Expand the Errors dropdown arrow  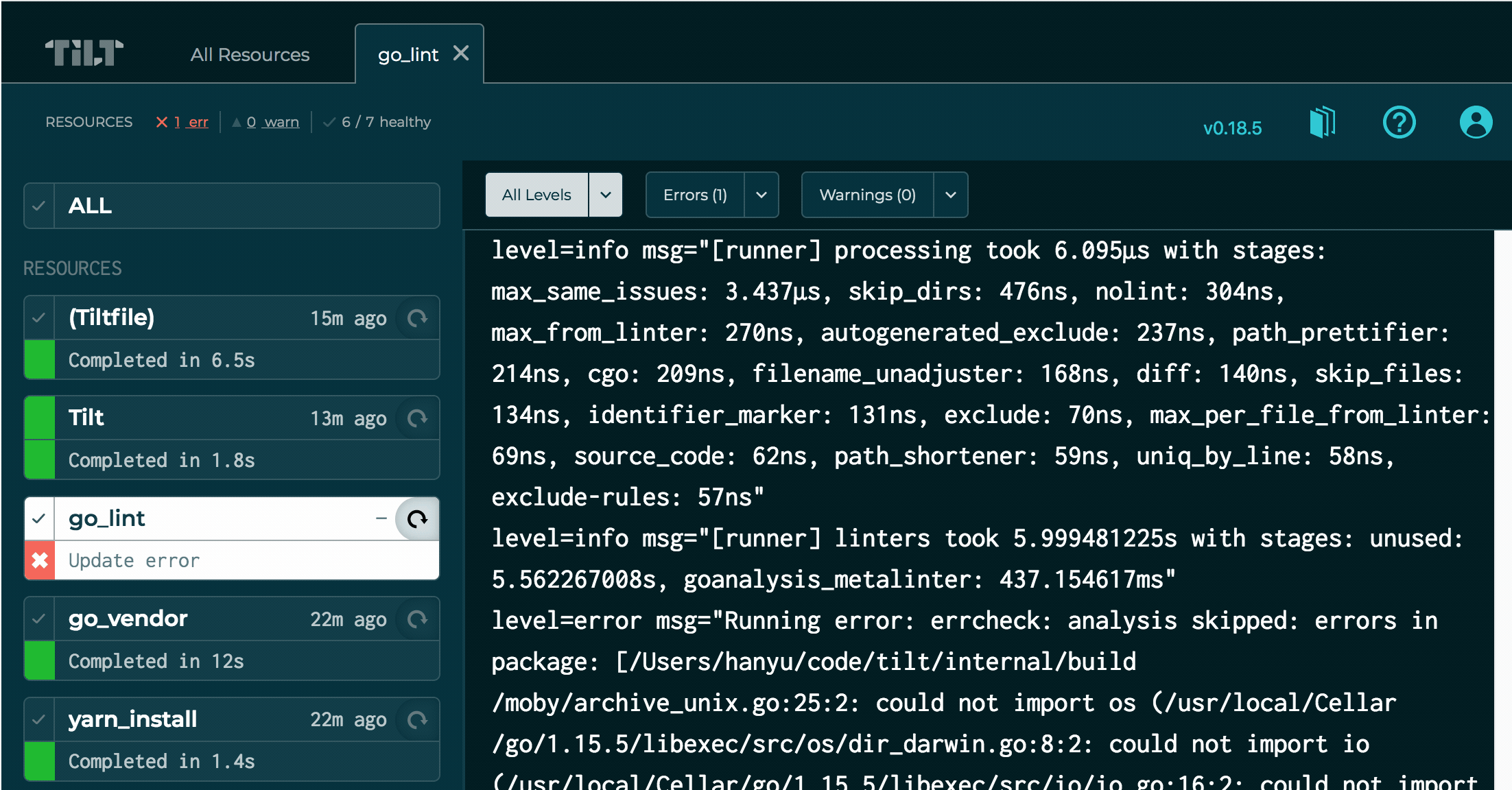click(x=761, y=195)
